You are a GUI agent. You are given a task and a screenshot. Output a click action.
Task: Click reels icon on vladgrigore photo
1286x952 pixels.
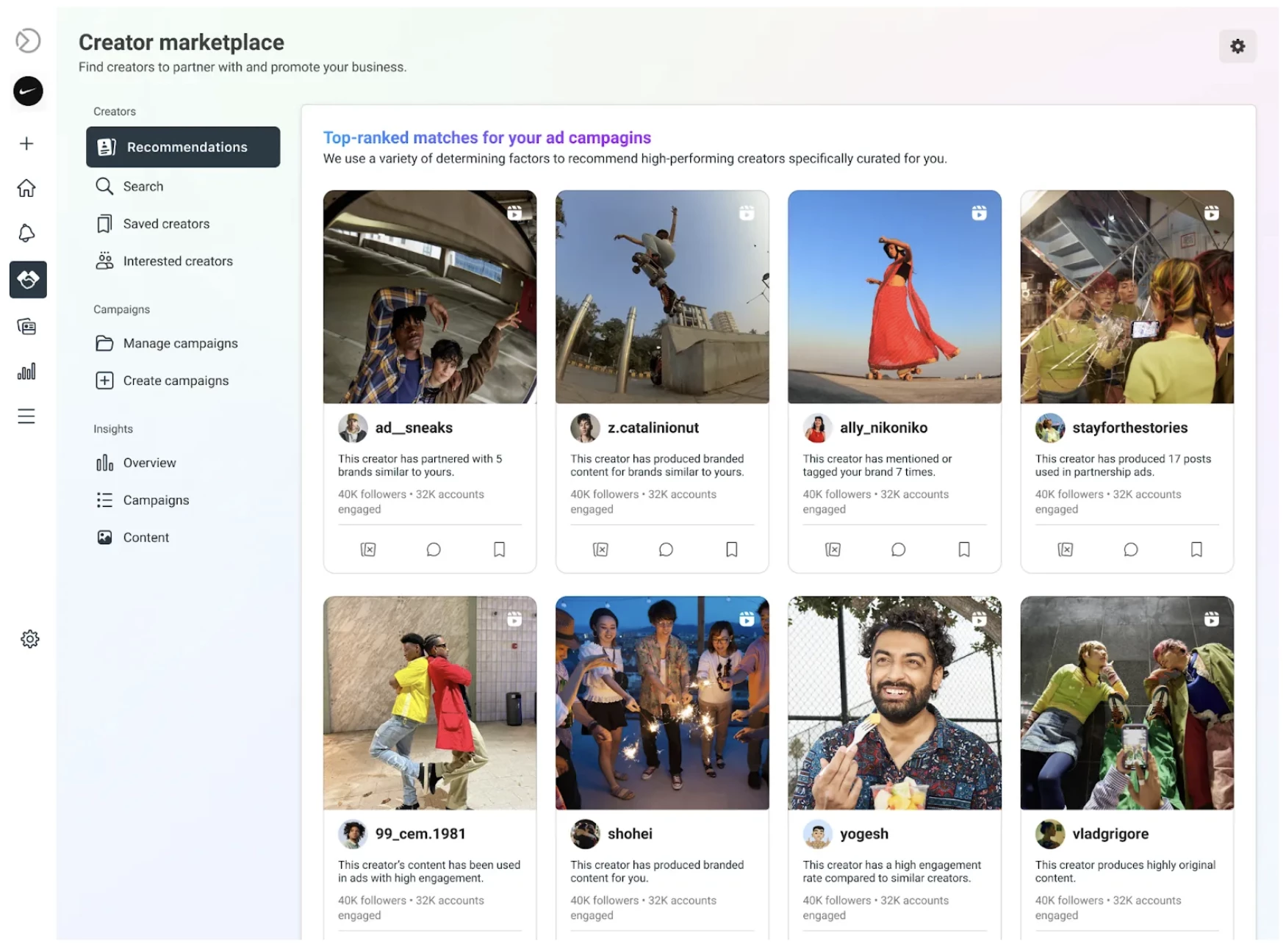(1211, 619)
